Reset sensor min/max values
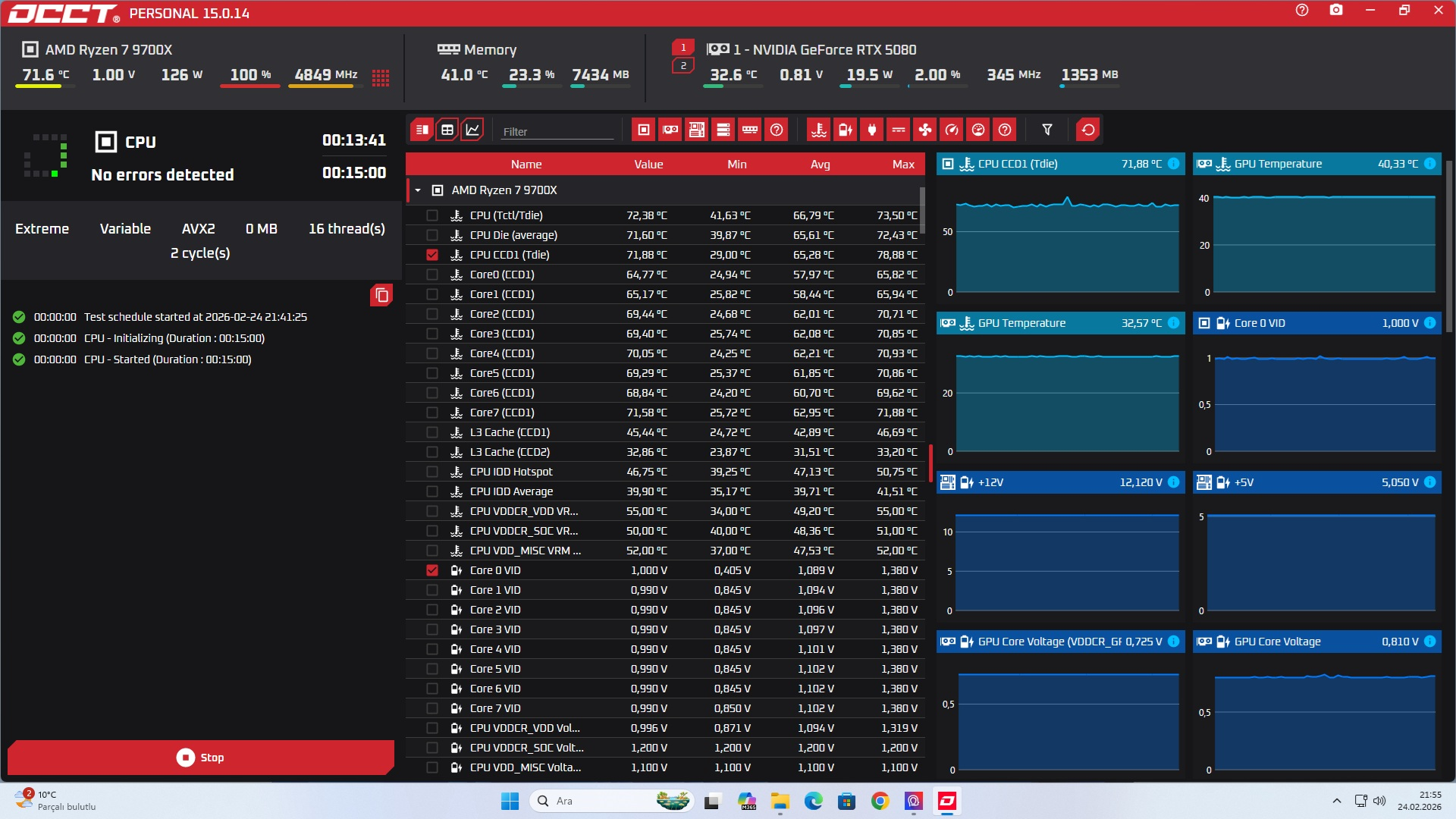 click(1088, 130)
